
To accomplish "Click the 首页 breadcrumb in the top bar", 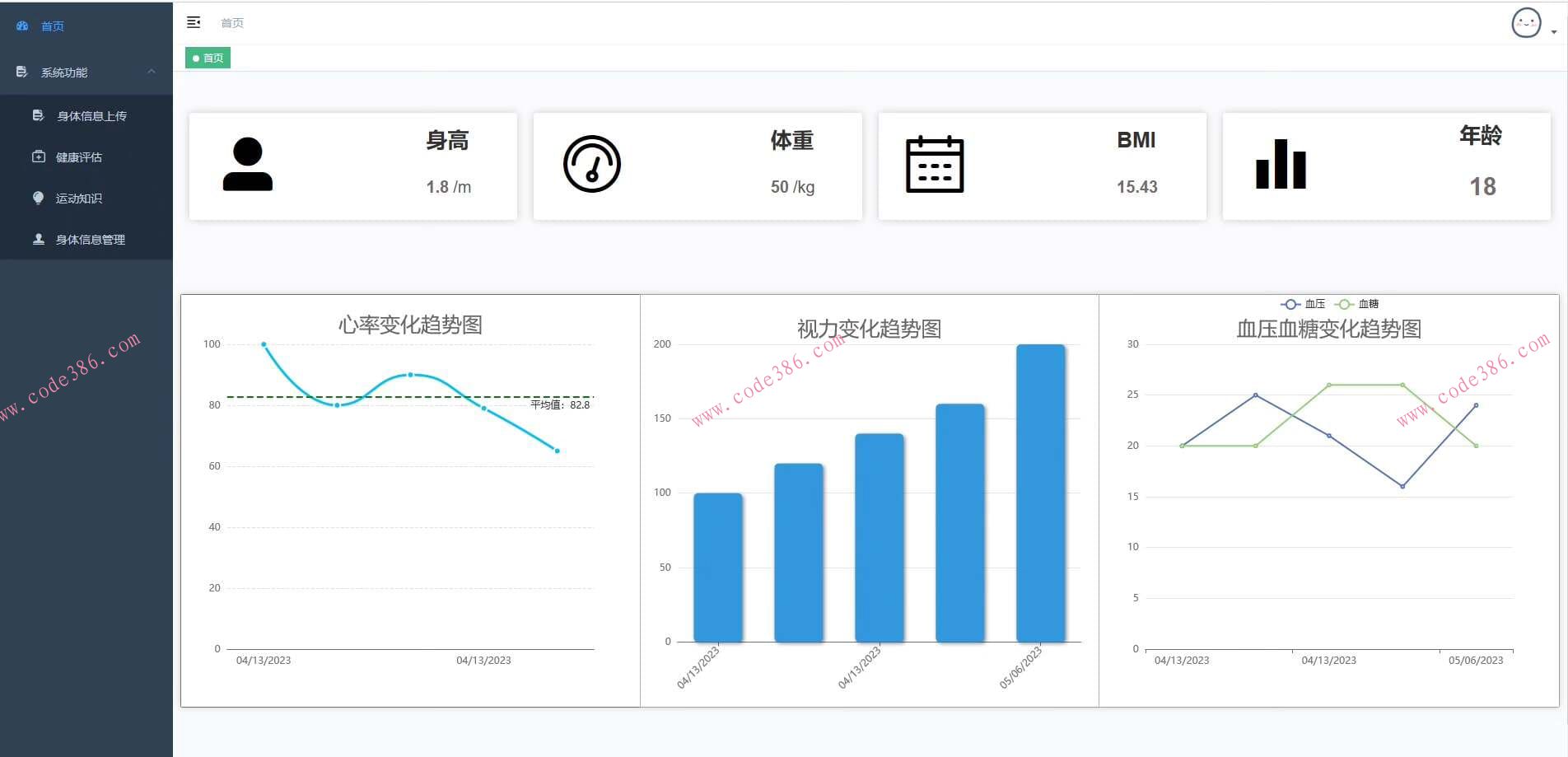I will pos(231,22).
